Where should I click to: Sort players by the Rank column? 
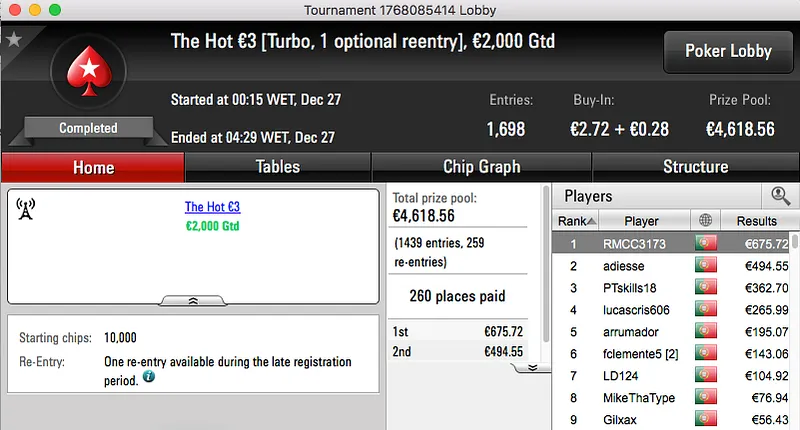[x=577, y=221]
